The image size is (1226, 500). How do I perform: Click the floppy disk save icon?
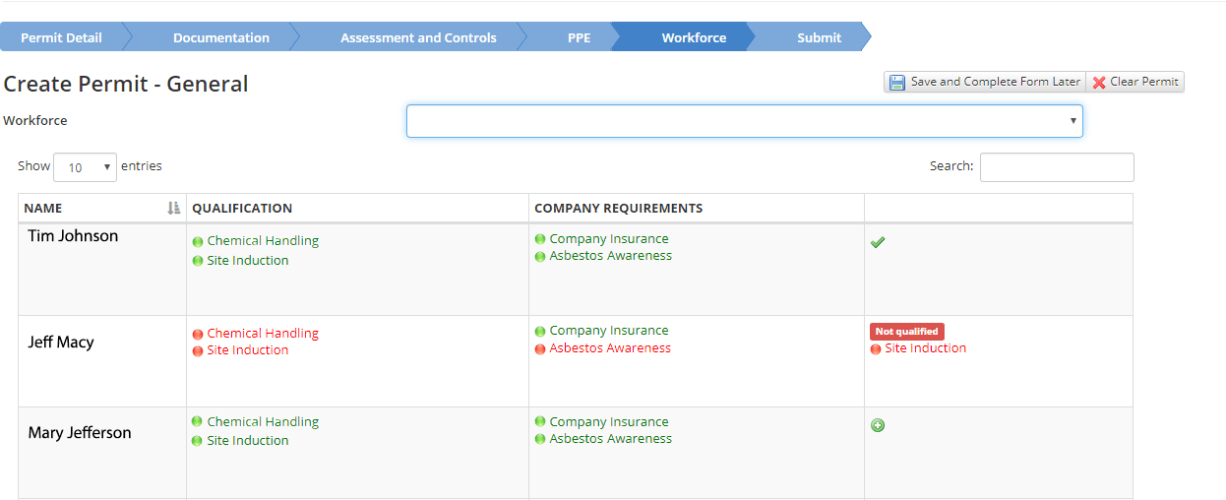point(897,83)
